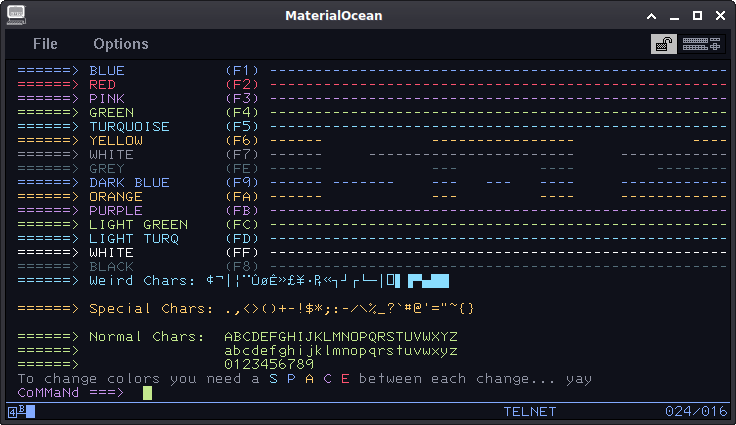This screenshot has height=425, width=736.
Task: Show the on-screen keypad icon
Action: (x=701, y=44)
